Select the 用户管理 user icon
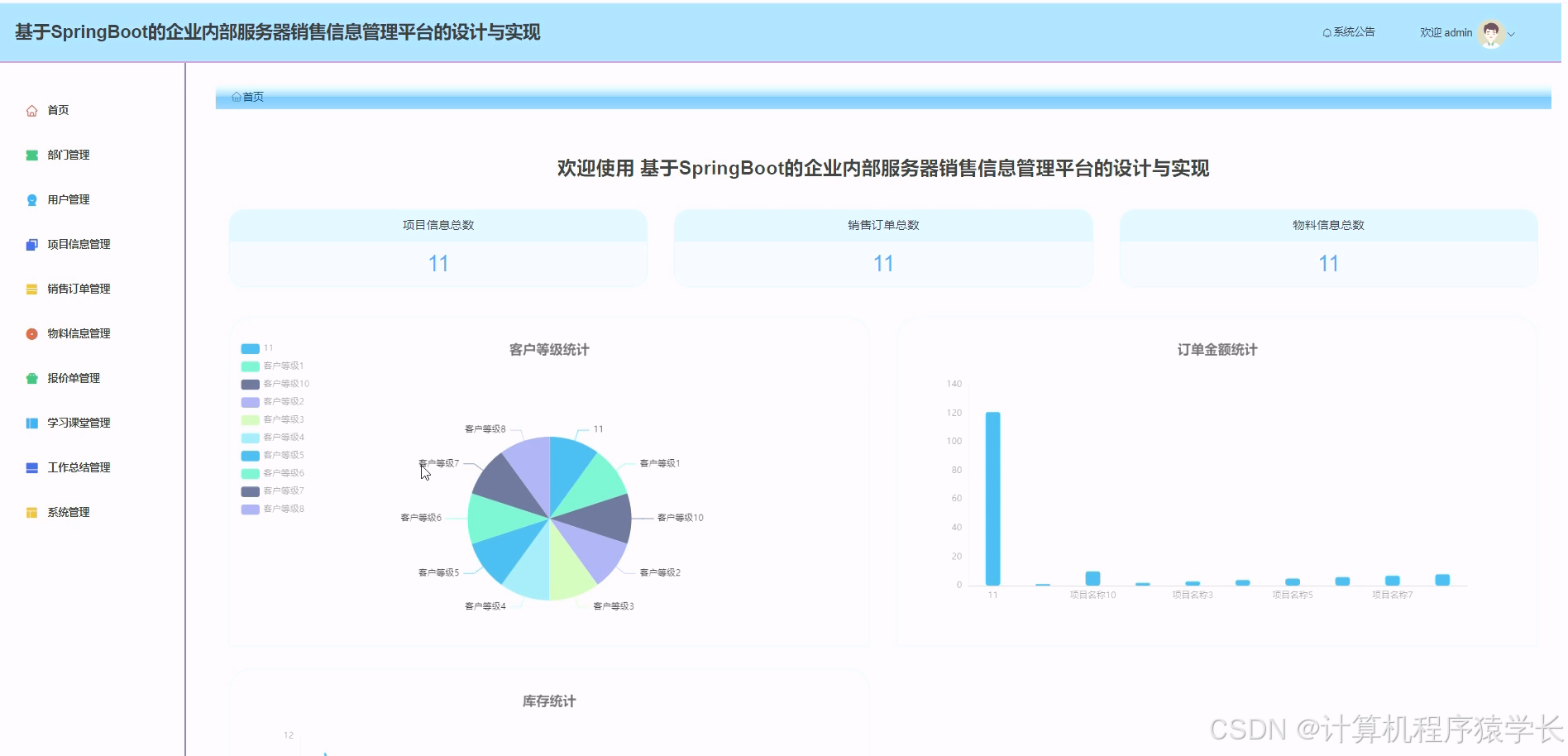 pos(31,199)
